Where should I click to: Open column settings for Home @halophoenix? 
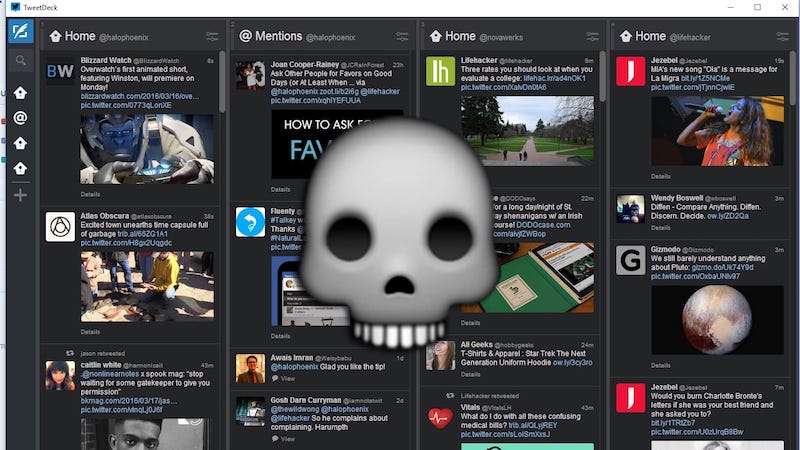pyautogui.click(x=212, y=36)
